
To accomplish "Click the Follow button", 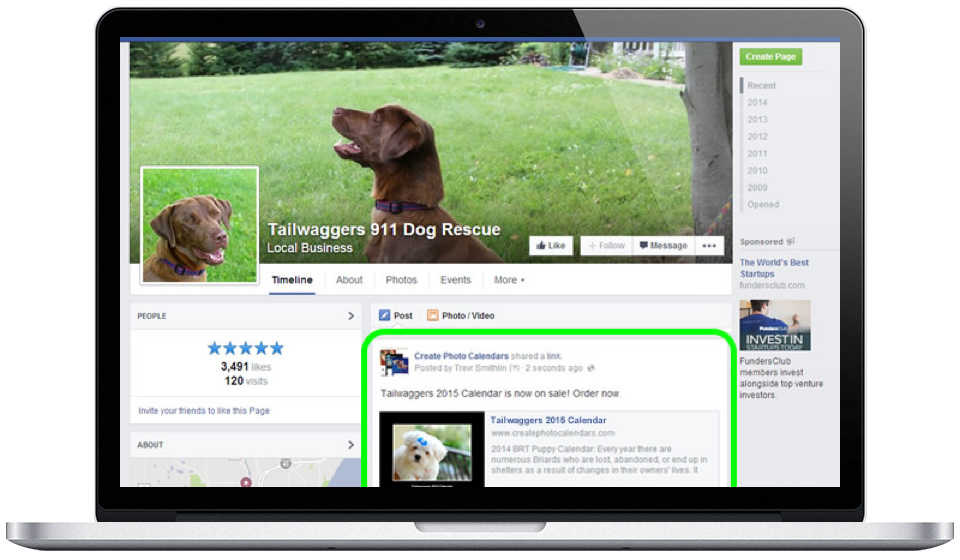I will (x=604, y=245).
